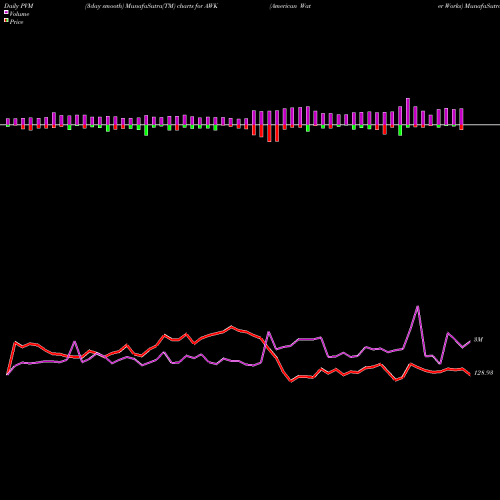Click the Volume legend color swatch
500x500 pixels.
[x=6, y=12]
